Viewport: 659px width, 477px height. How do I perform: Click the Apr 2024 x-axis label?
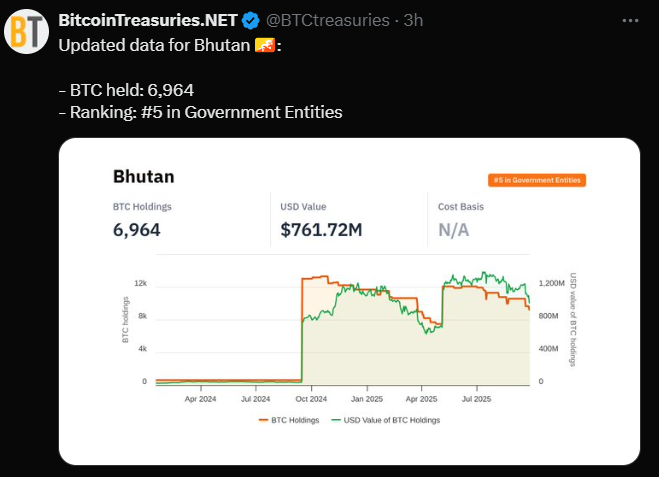[200, 398]
